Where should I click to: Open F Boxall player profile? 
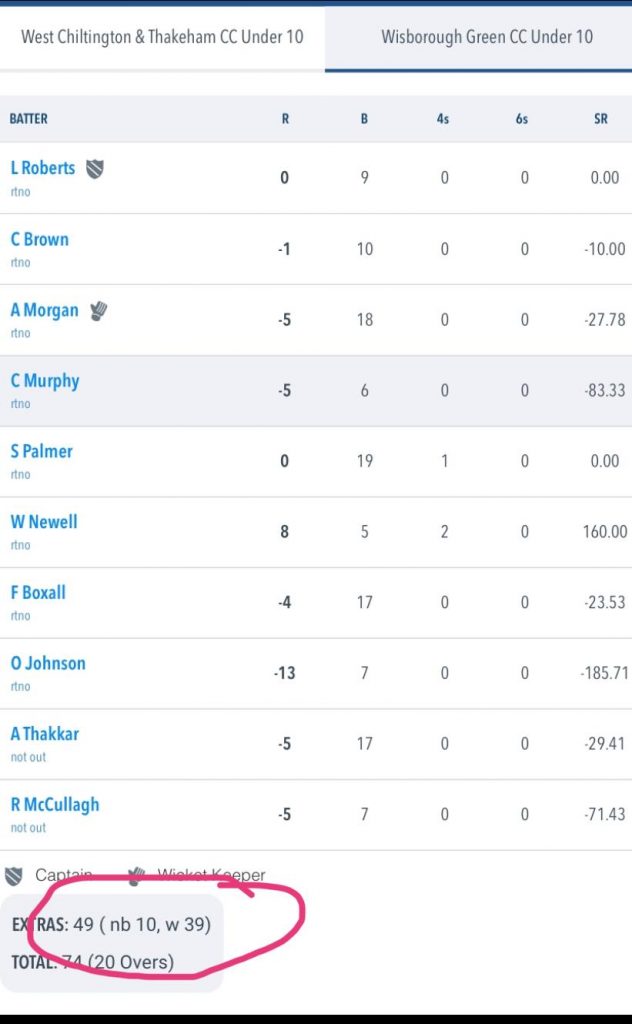[x=38, y=593]
